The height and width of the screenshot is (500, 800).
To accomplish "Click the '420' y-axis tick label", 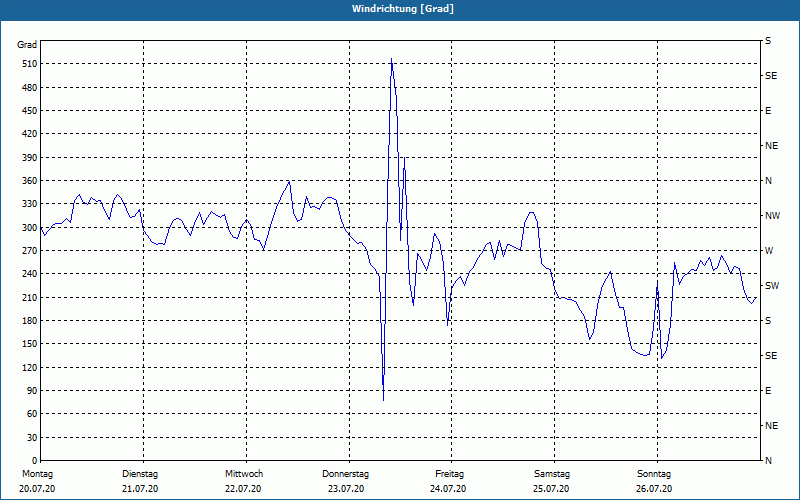I will coord(29,134).
